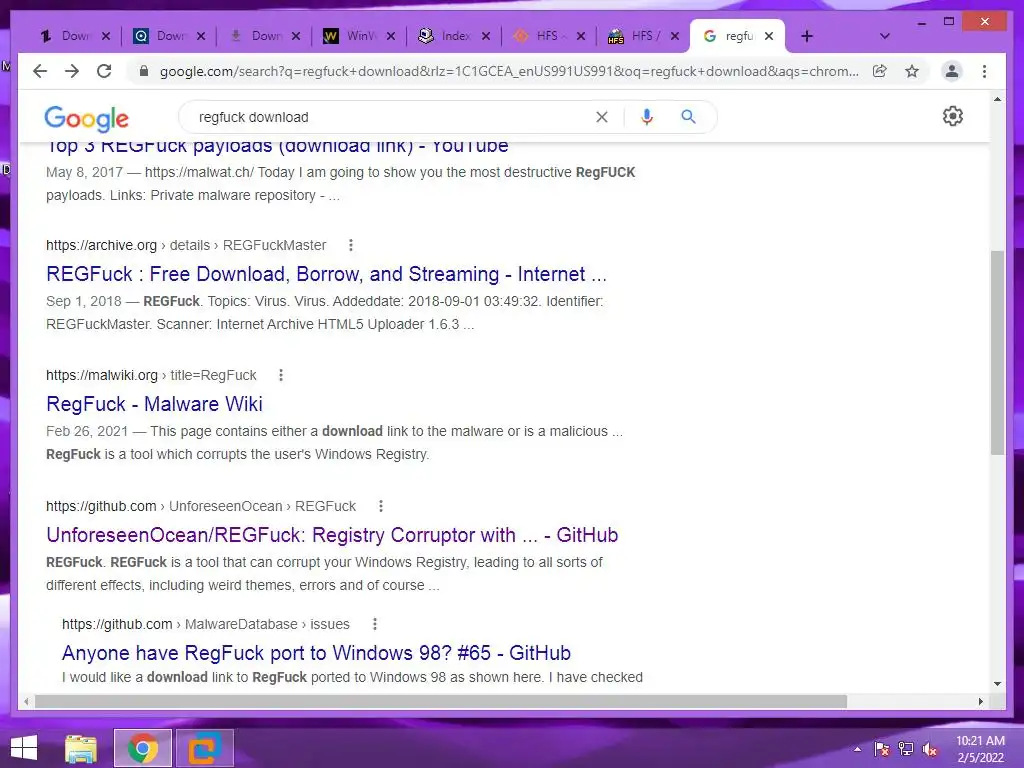Open the network tray icon
The width and height of the screenshot is (1024, 768).
(906, 749)
